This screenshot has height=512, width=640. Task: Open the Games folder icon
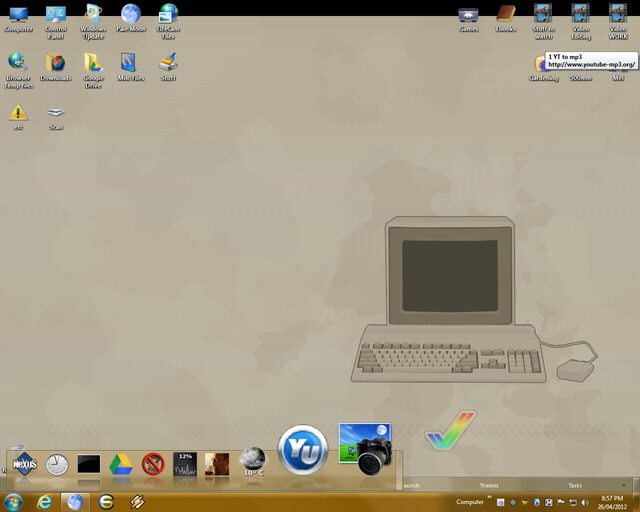point(468,19)
